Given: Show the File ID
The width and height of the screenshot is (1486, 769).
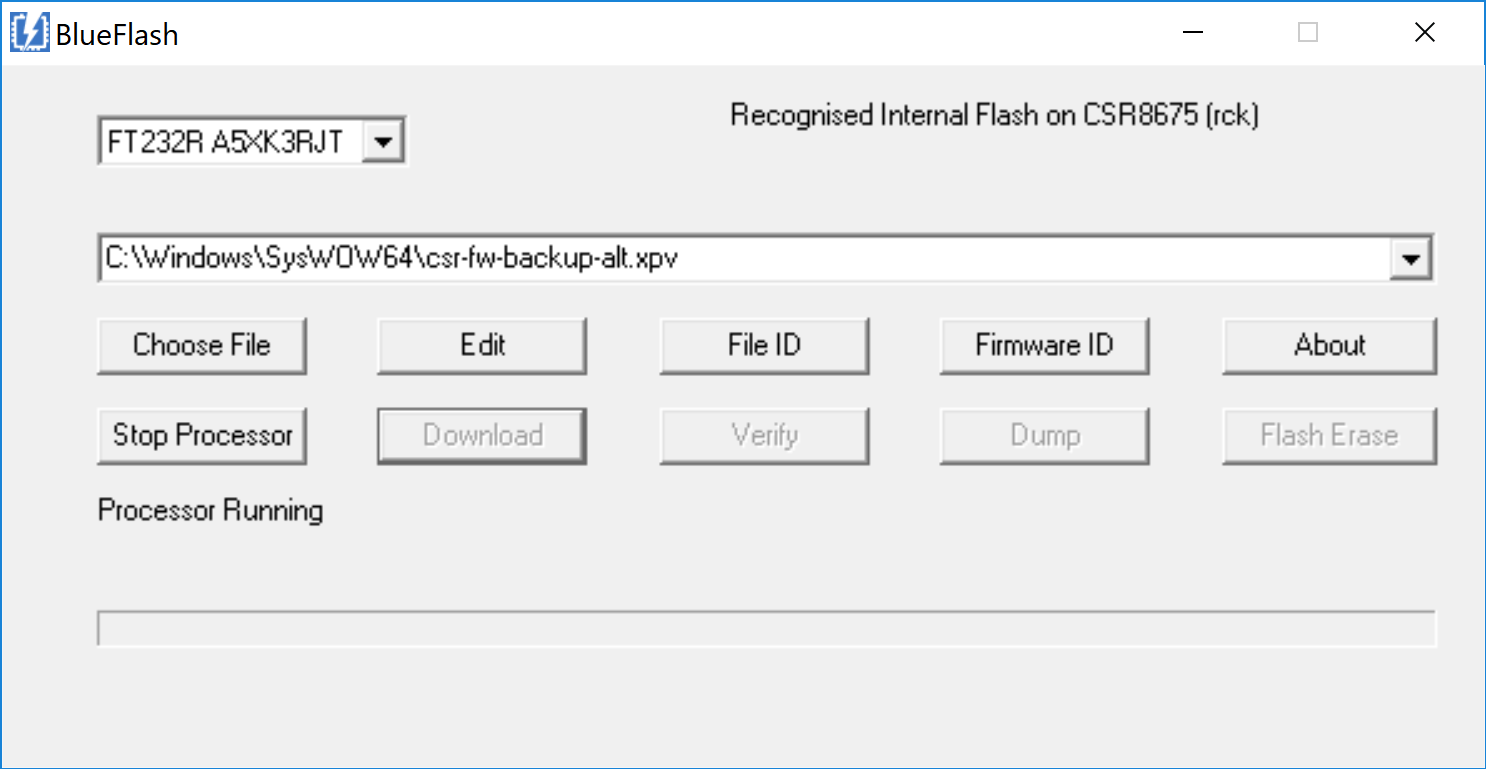Looking at the screenshot, I should 764,346.
